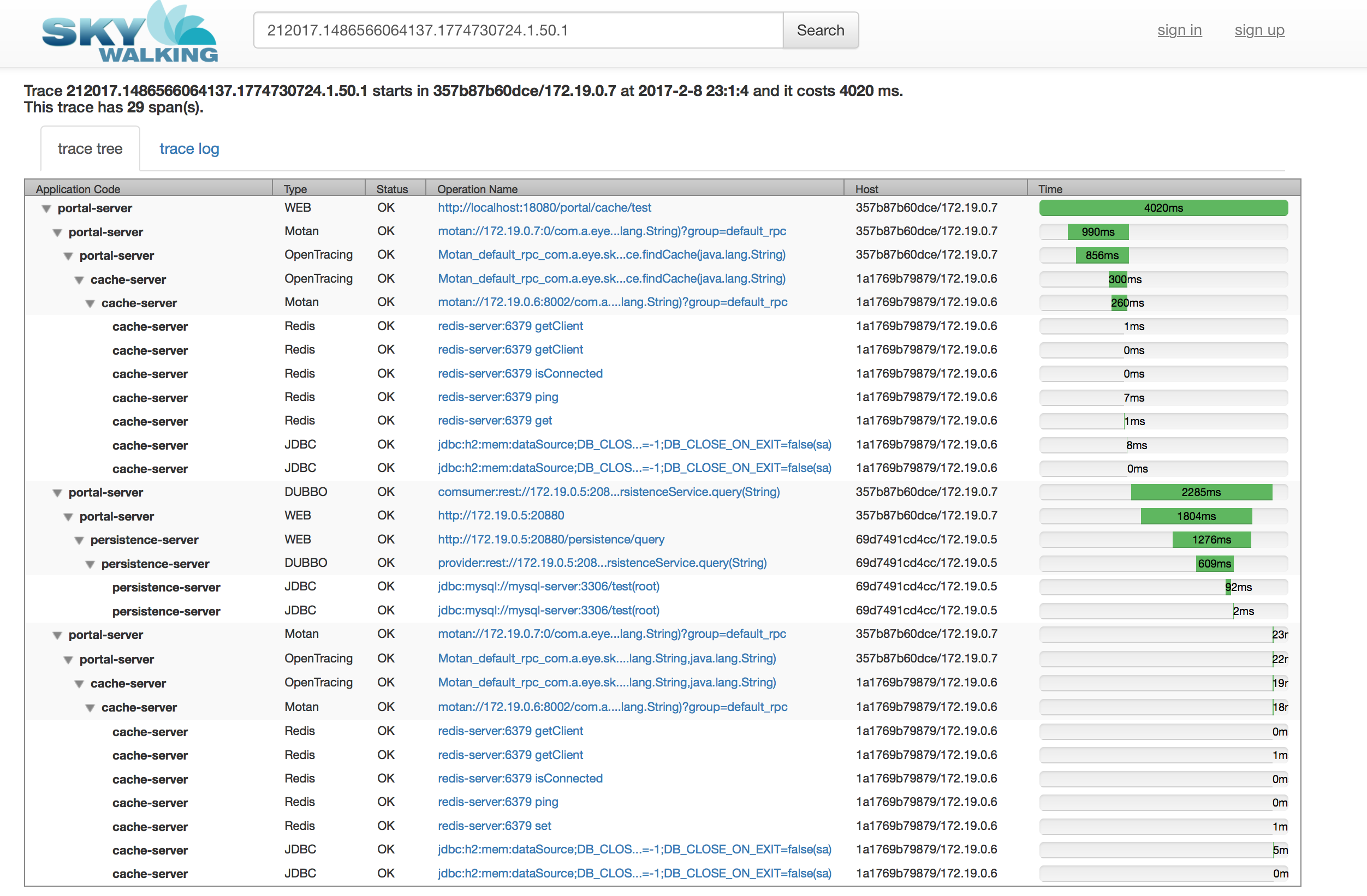This screenshot has width=1367, height=896.
Task: Collapse the root portal-server WEB node
Action: click(x=46, y=209)
